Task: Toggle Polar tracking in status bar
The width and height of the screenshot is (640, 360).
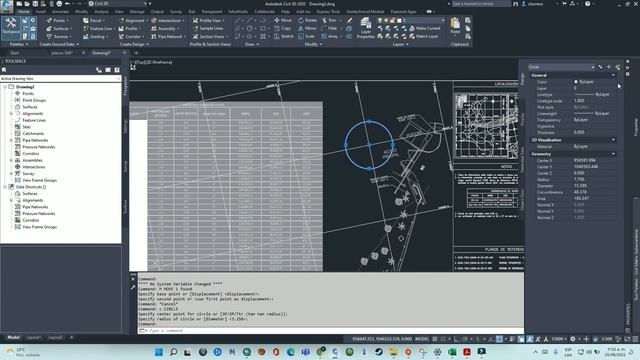Action: coord(465,339)
